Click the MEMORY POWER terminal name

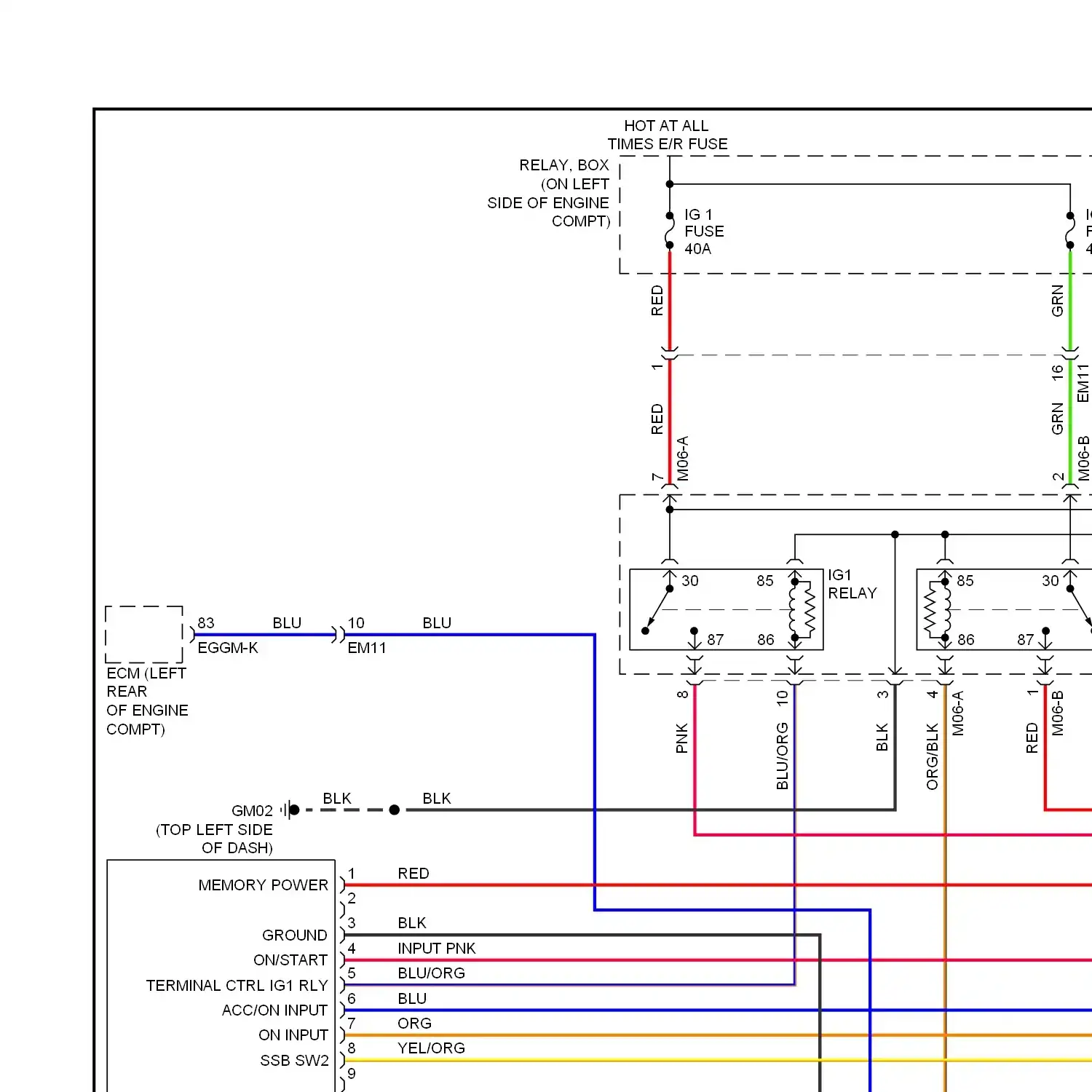(263, 885)
